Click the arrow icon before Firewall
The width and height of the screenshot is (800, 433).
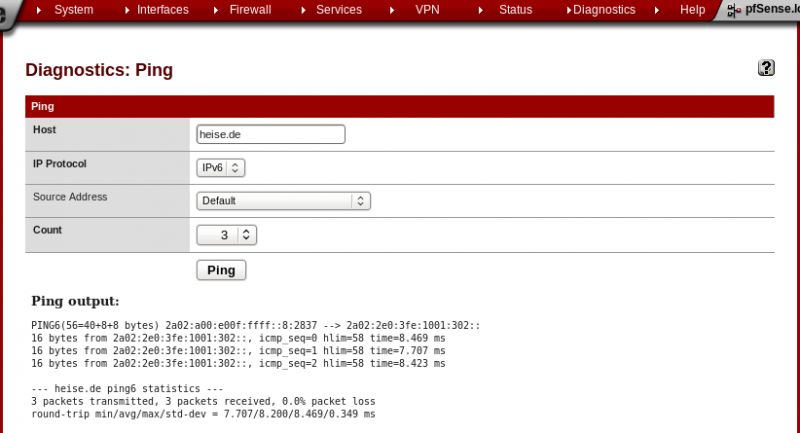coord(217,10)
